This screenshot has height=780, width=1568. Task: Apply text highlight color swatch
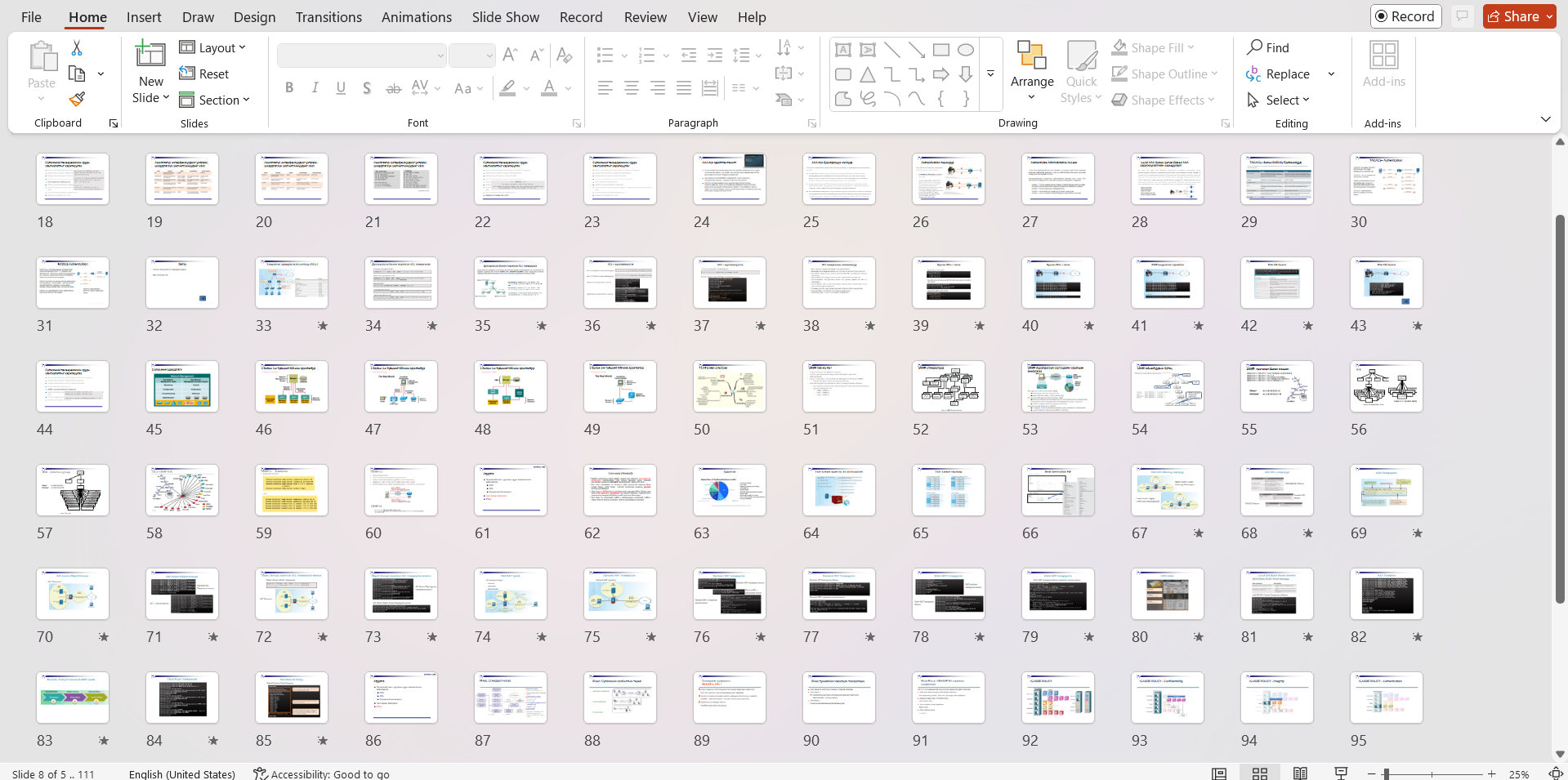[507, 88]
